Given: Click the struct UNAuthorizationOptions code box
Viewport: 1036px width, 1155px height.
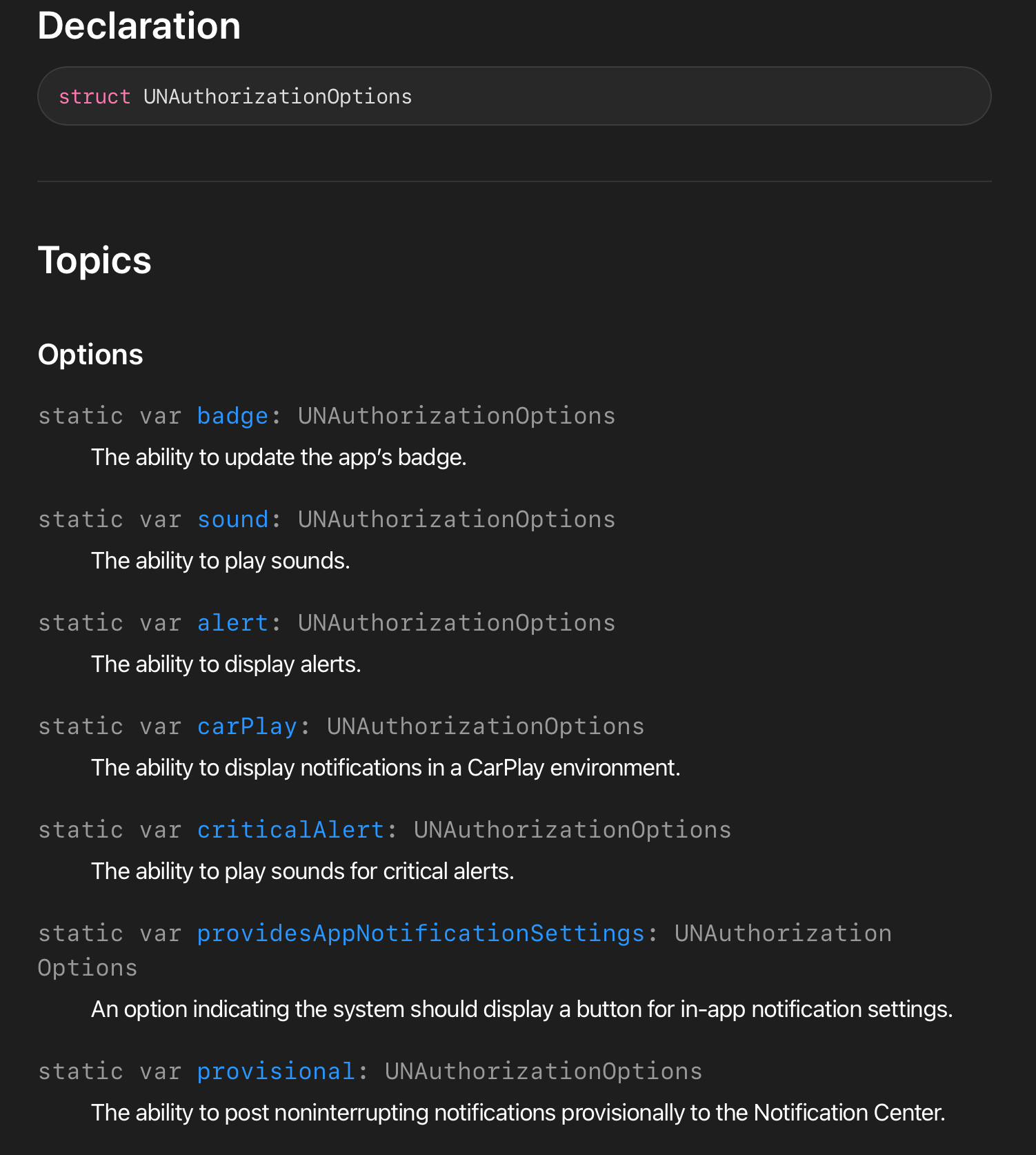Looking at the screenshot, I should click(x=515, y=96).
